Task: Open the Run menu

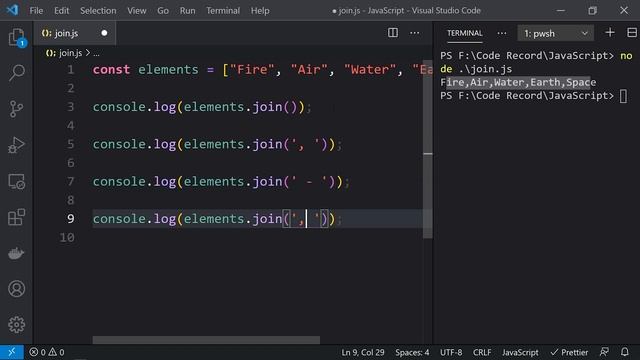Action: (187, 11)
